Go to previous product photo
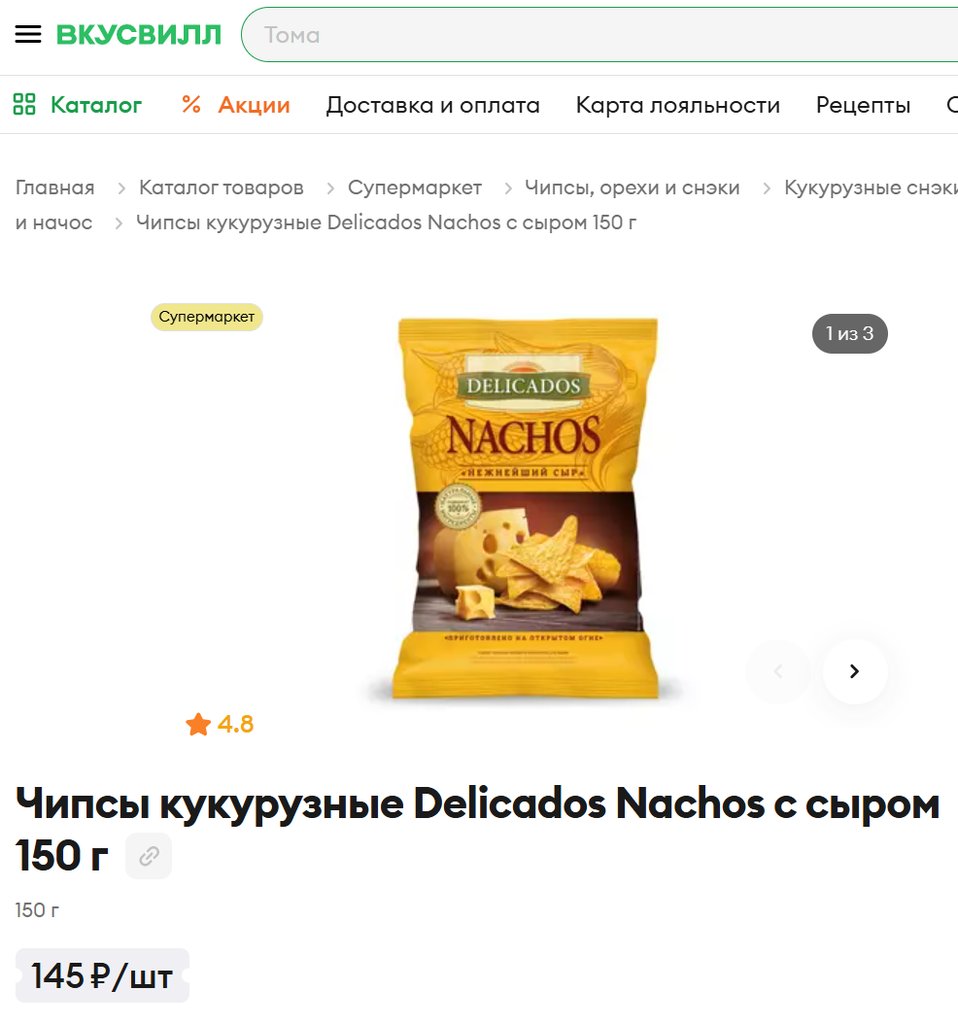Viewport: 958px width, 1024px height. 778,671
